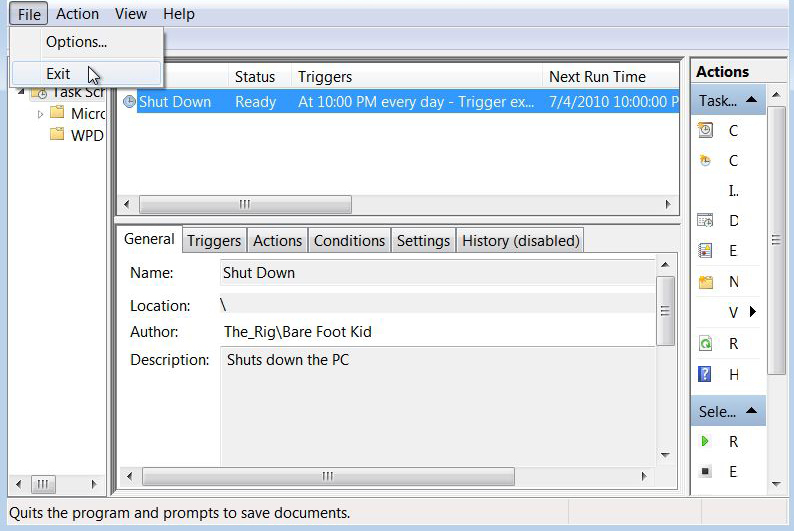The width and height of the screenshot is (794, 531).
Task: Click the Description box 'Shuts down the PC'
Action: click(x=438, y=406)
